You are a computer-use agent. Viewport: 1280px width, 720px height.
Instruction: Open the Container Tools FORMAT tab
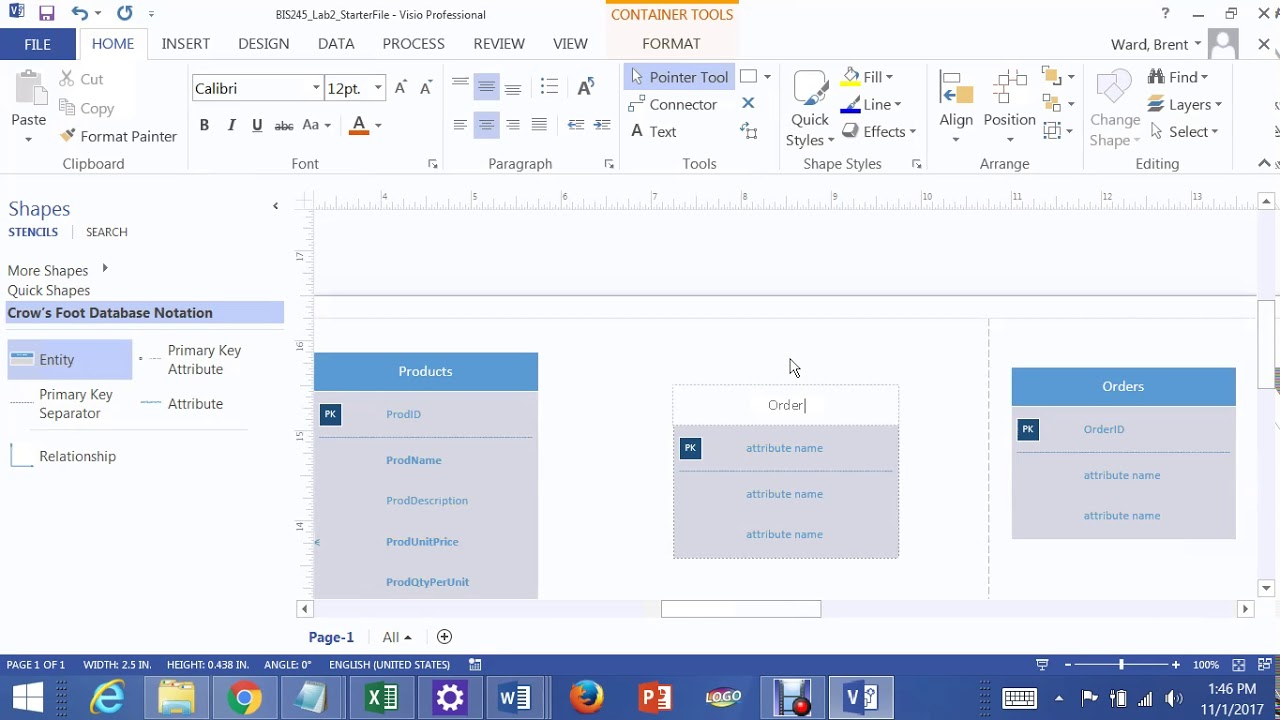point(671,43)
